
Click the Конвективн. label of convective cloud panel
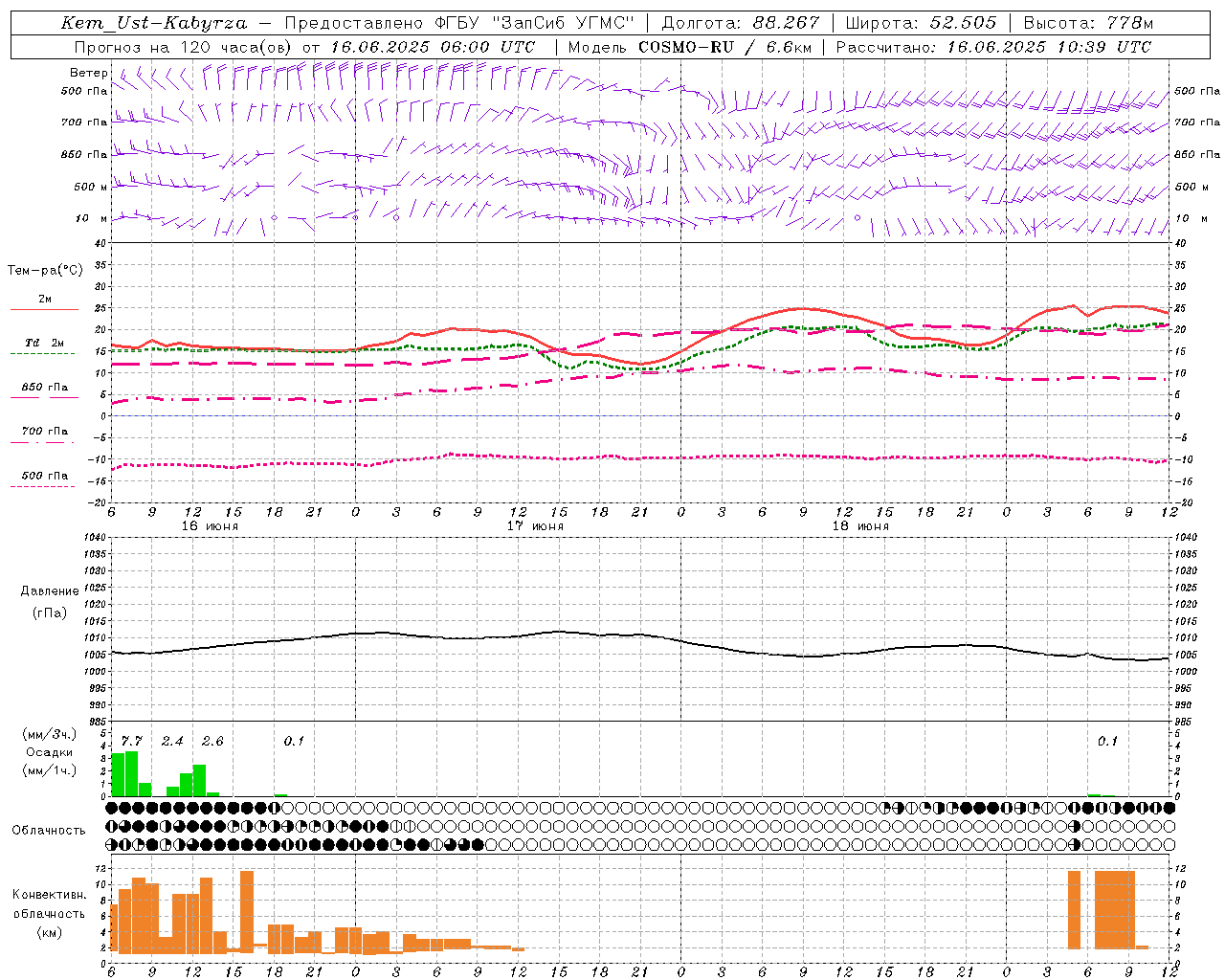[49, 895]
